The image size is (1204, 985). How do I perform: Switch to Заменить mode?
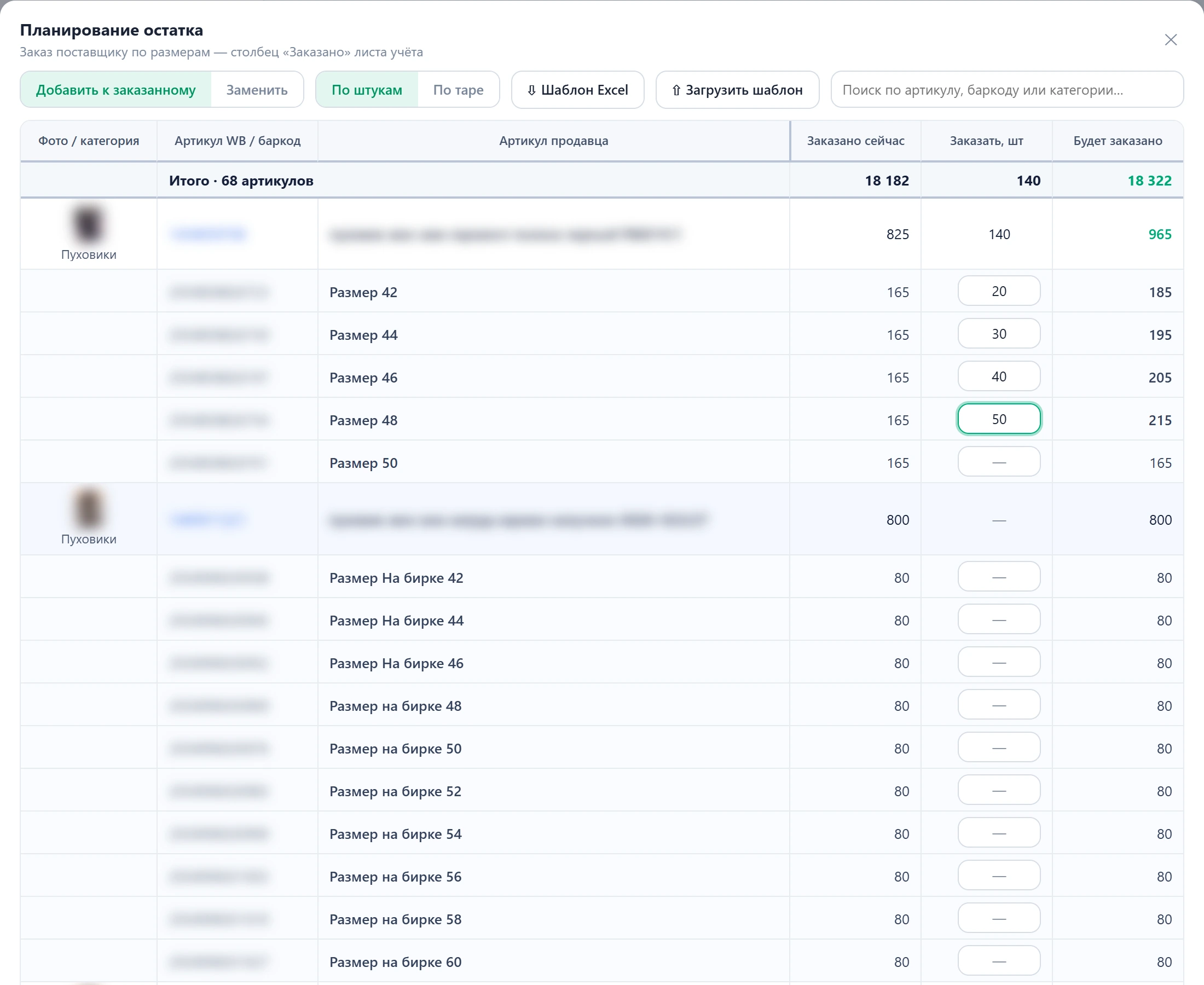click(x=257, y=90)
